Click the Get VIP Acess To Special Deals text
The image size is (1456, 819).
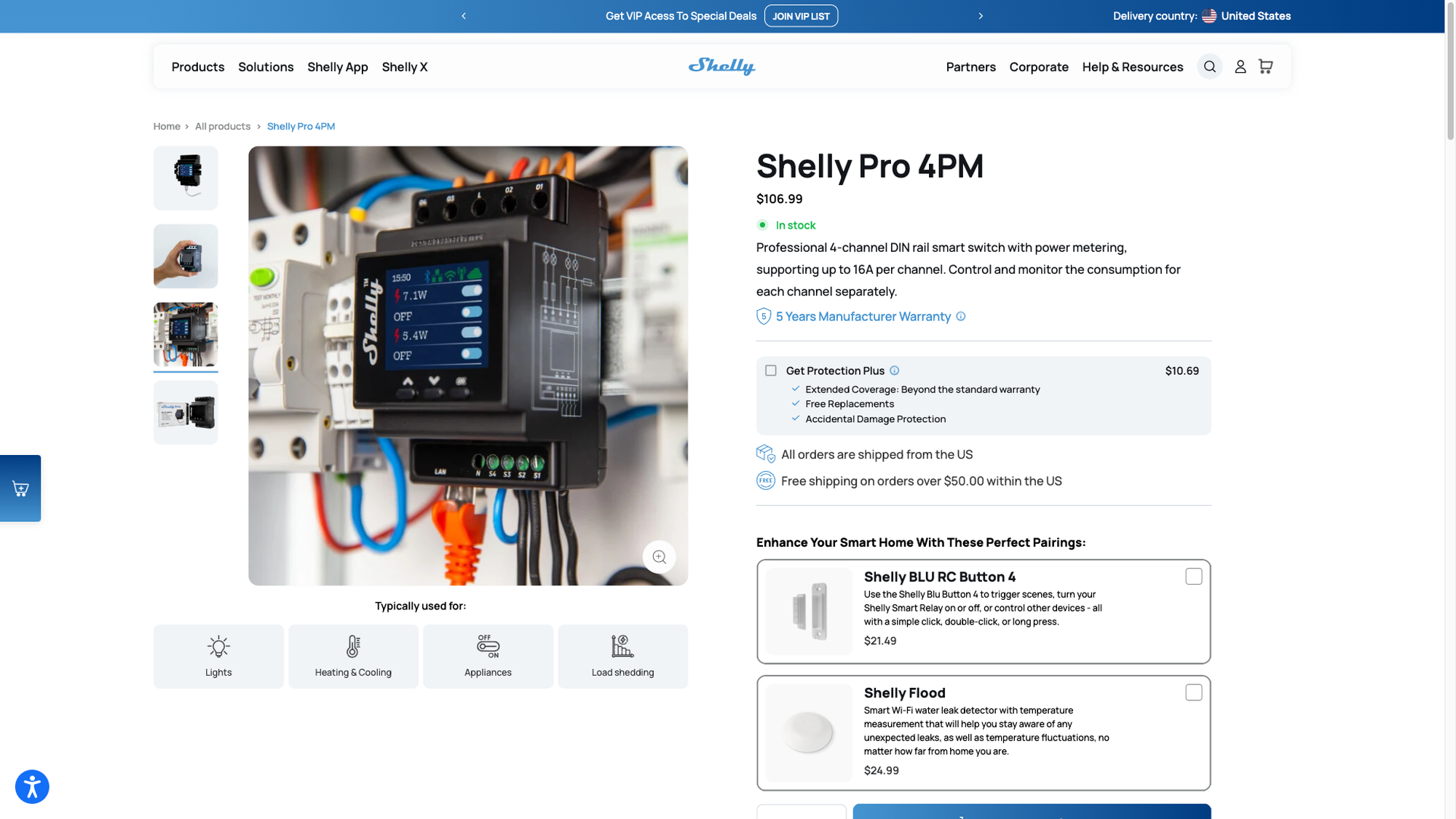[681, 16]
